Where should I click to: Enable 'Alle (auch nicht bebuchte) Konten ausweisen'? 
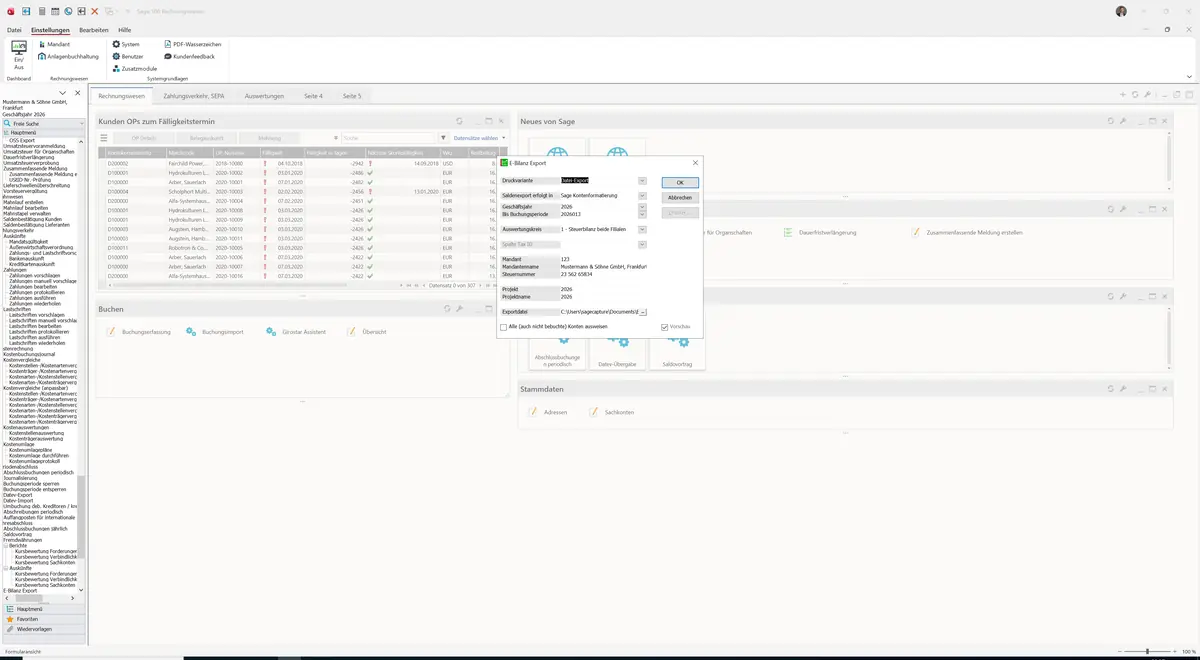(504, 327)
